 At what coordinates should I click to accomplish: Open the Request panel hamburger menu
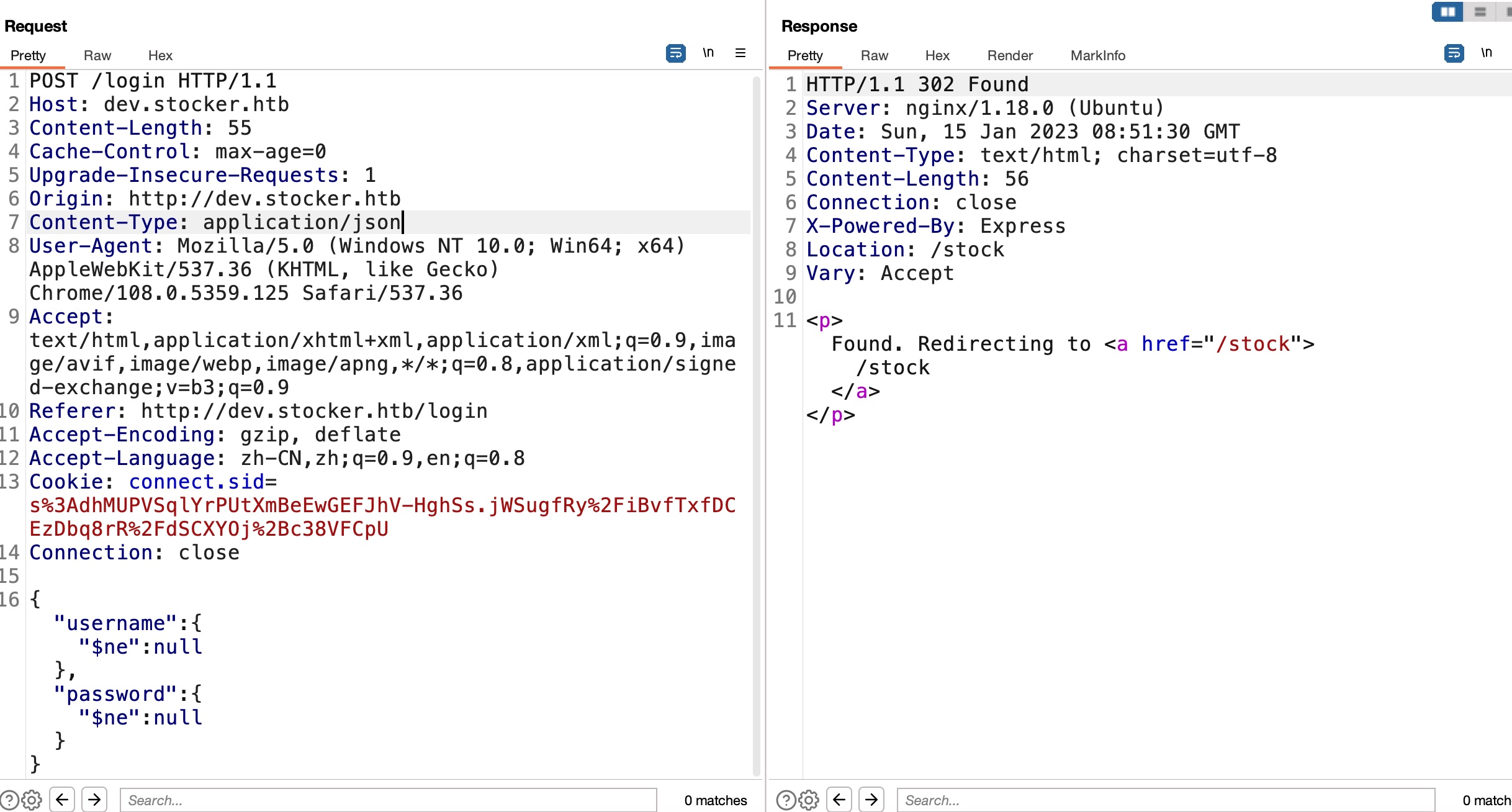740,53
